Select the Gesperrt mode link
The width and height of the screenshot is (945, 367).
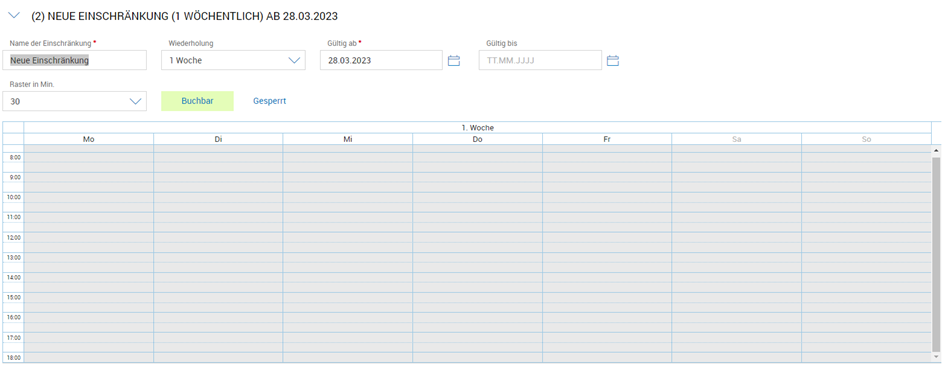269,101
